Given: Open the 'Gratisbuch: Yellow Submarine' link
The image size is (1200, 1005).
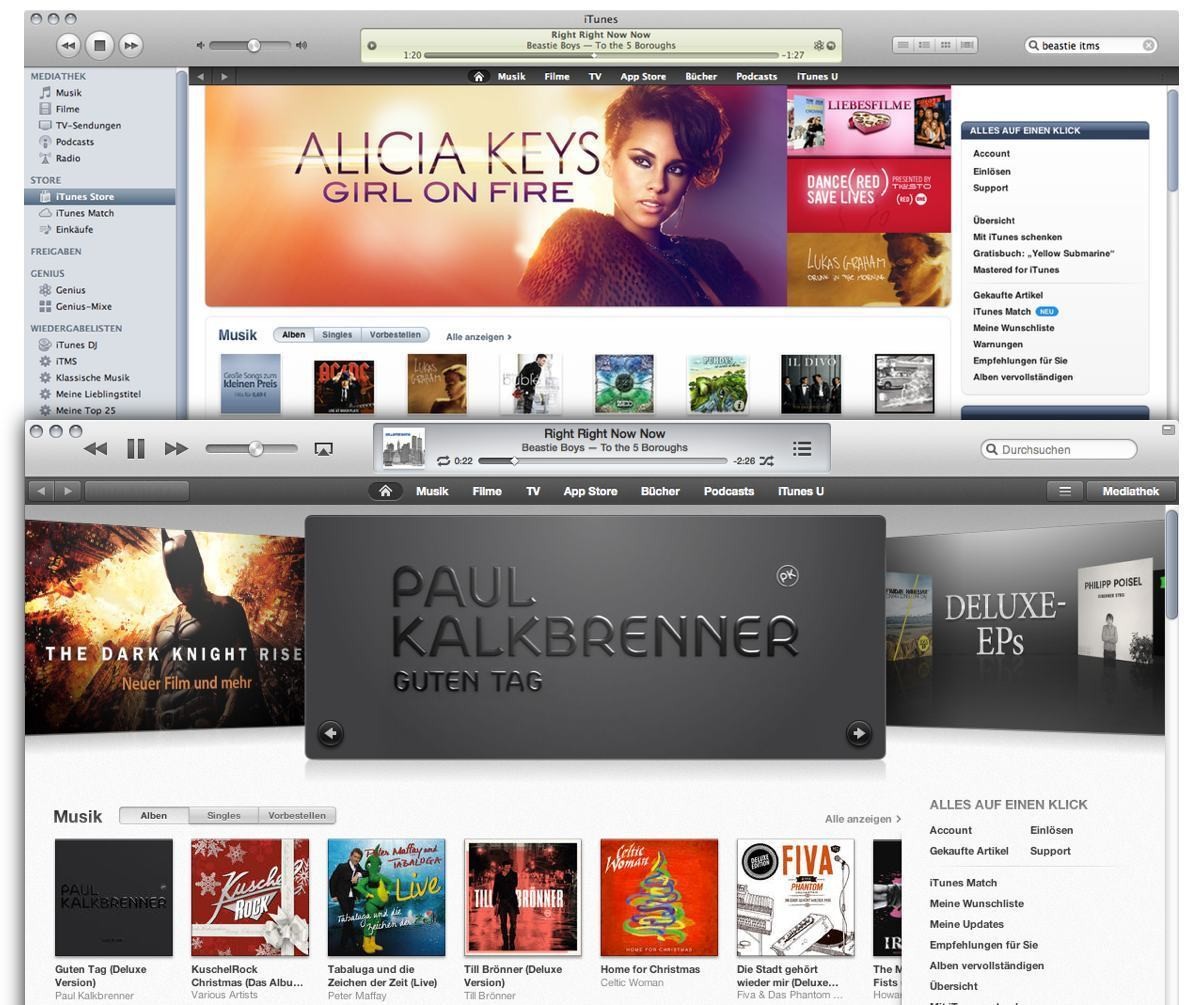Looking at the screenshot, I should pyautogui.click(x=1043, y=253).
